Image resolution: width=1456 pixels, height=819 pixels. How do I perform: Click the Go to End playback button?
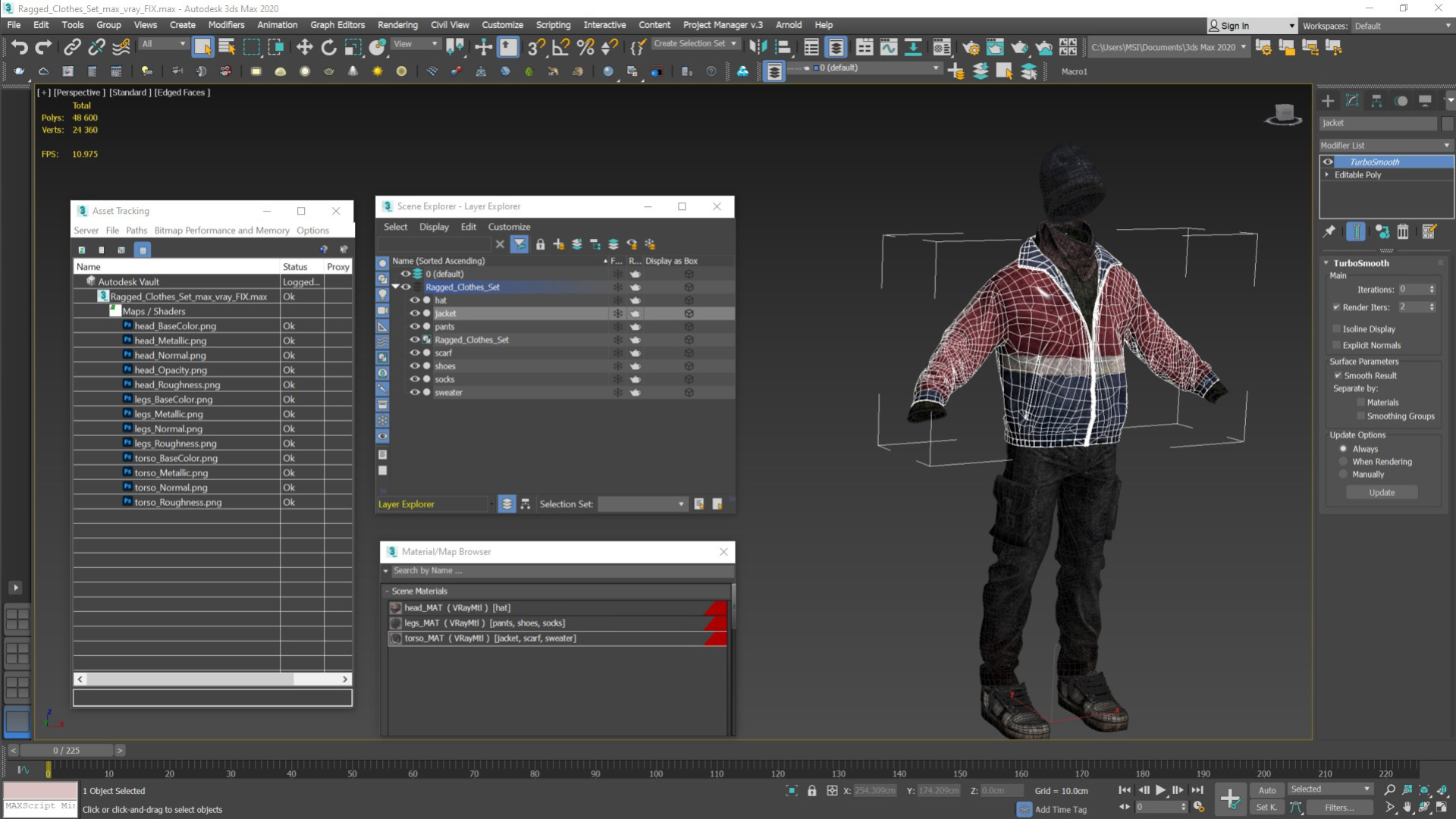[x=1197, y=790]
